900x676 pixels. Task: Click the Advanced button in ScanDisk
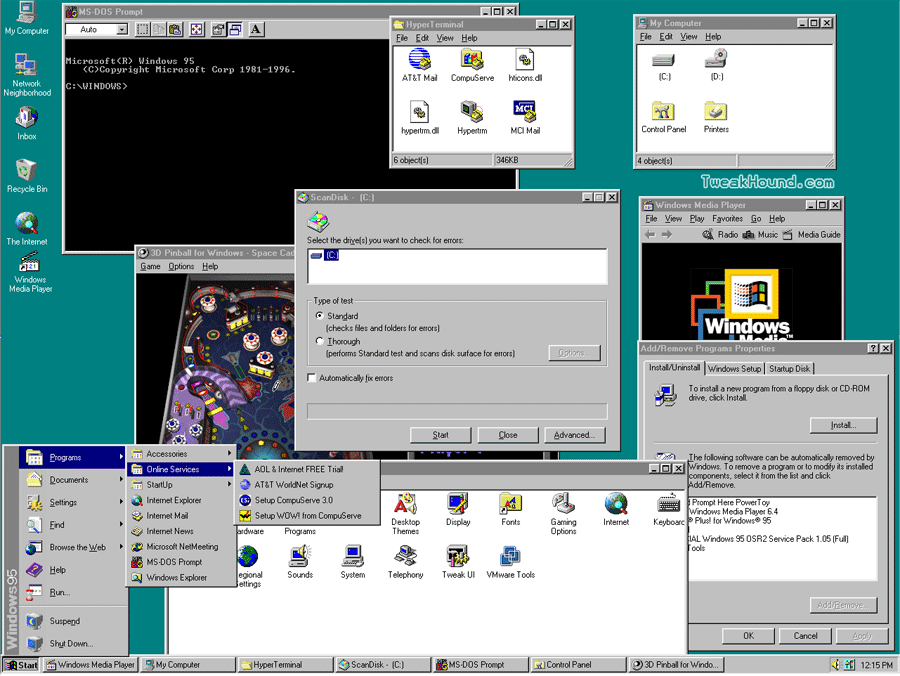(574, 435)
